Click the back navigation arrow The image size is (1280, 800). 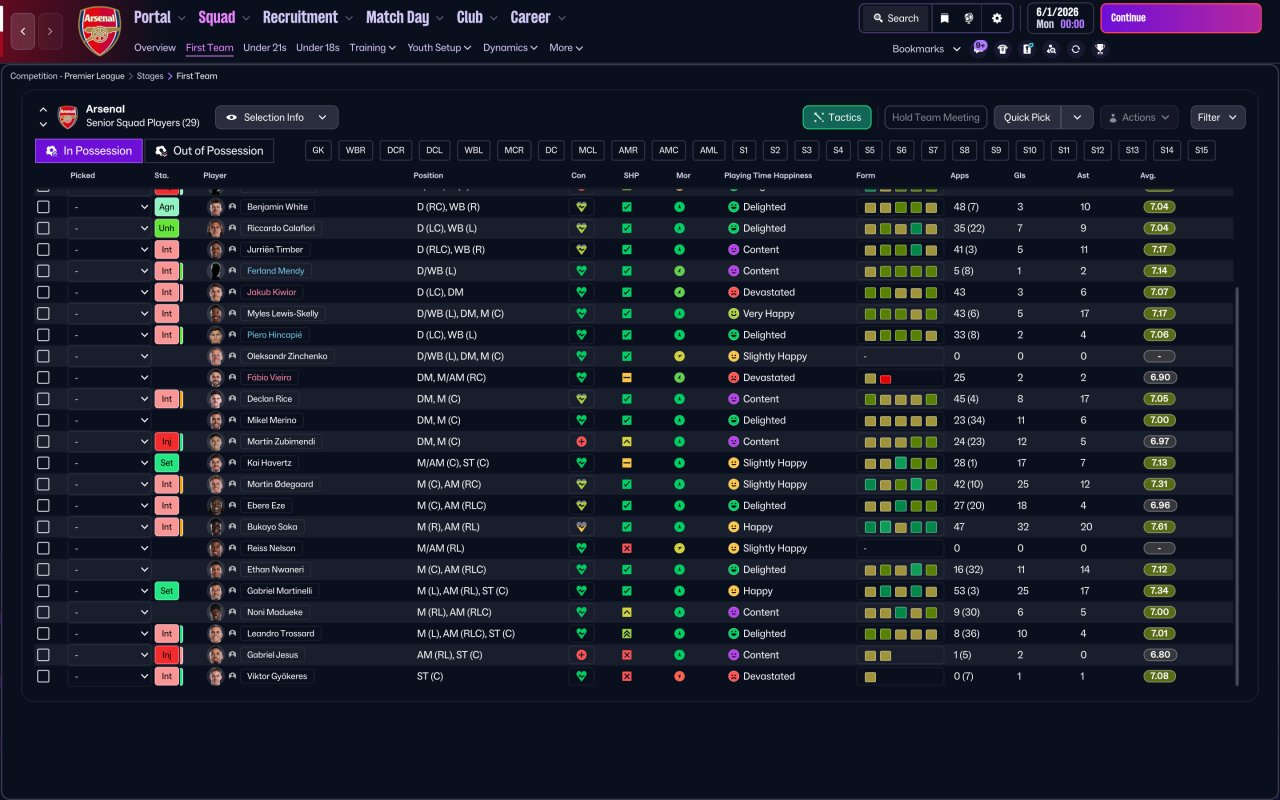23,31
